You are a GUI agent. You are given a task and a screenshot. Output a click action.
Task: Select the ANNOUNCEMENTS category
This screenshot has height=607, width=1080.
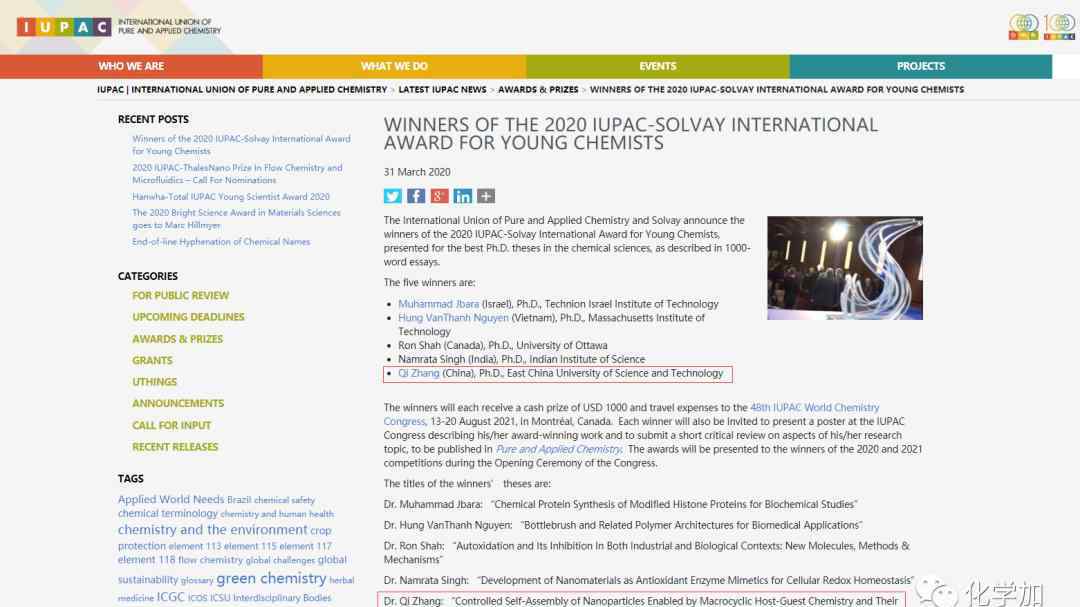(178, 403)
